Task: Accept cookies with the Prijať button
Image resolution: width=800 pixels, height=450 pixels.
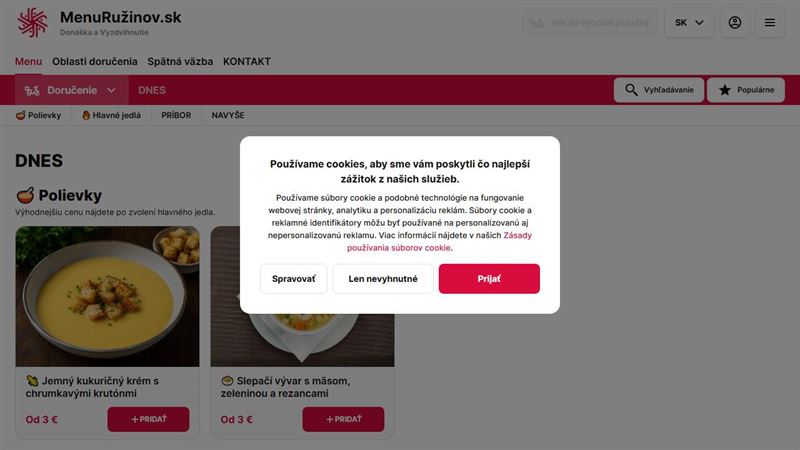Action: [489, 279]
